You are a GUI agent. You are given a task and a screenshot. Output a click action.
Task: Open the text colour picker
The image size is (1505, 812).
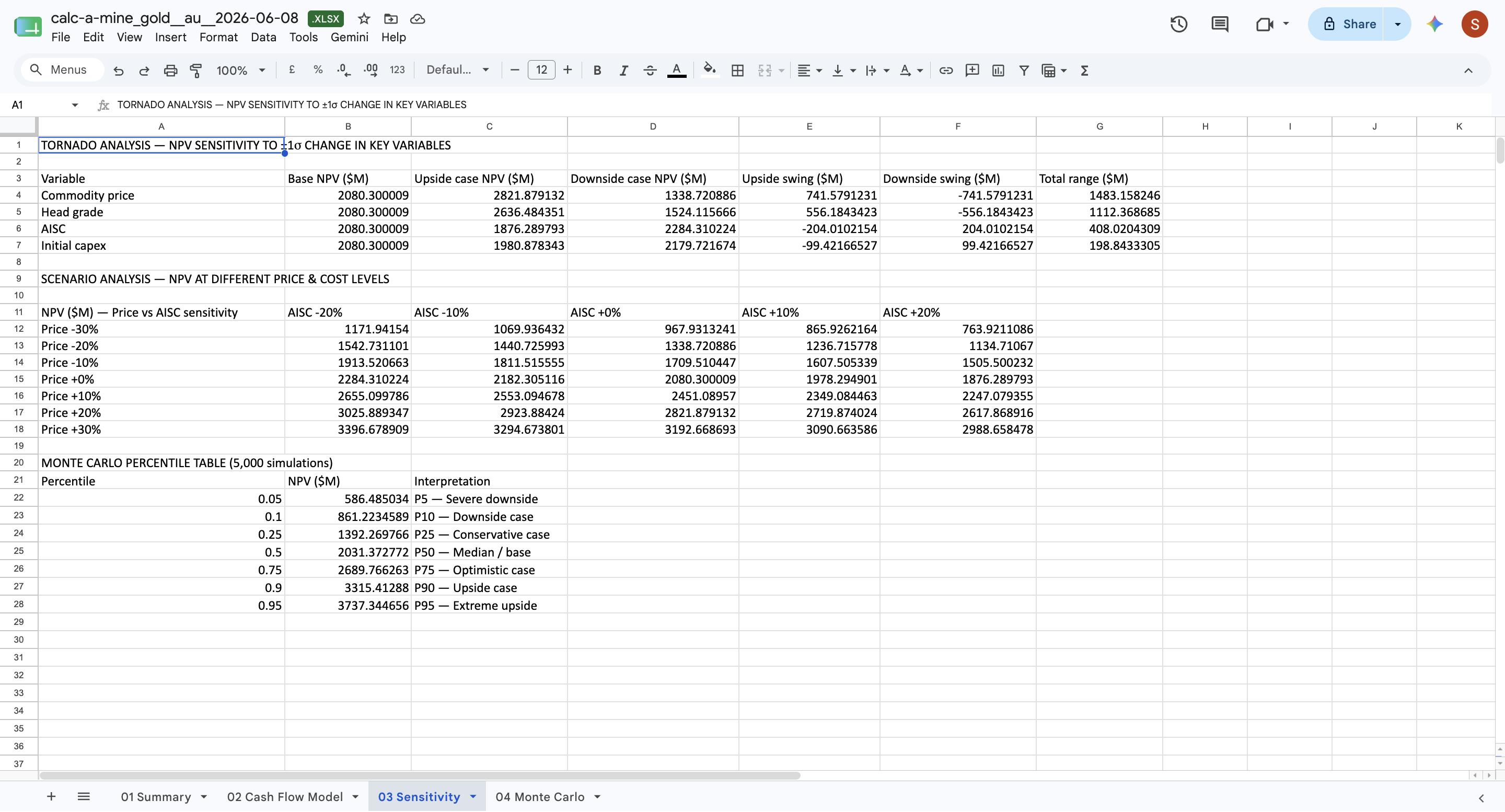tap(677, 71)
